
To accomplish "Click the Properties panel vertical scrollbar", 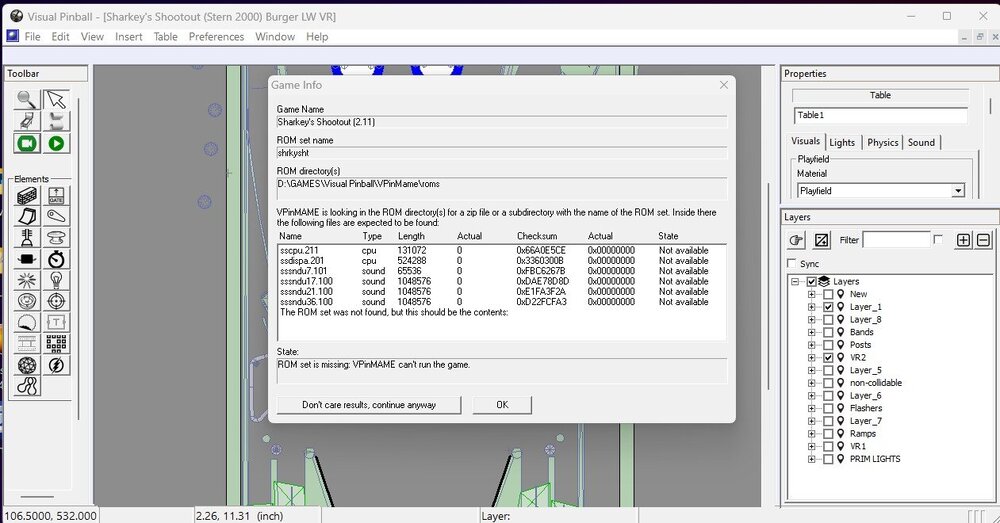I will tap(990, 106).
